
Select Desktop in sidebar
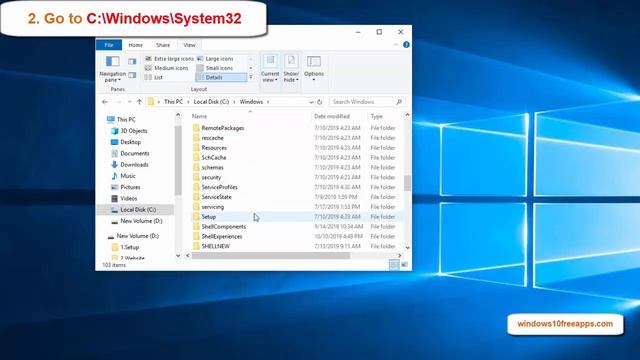[126, 142]
